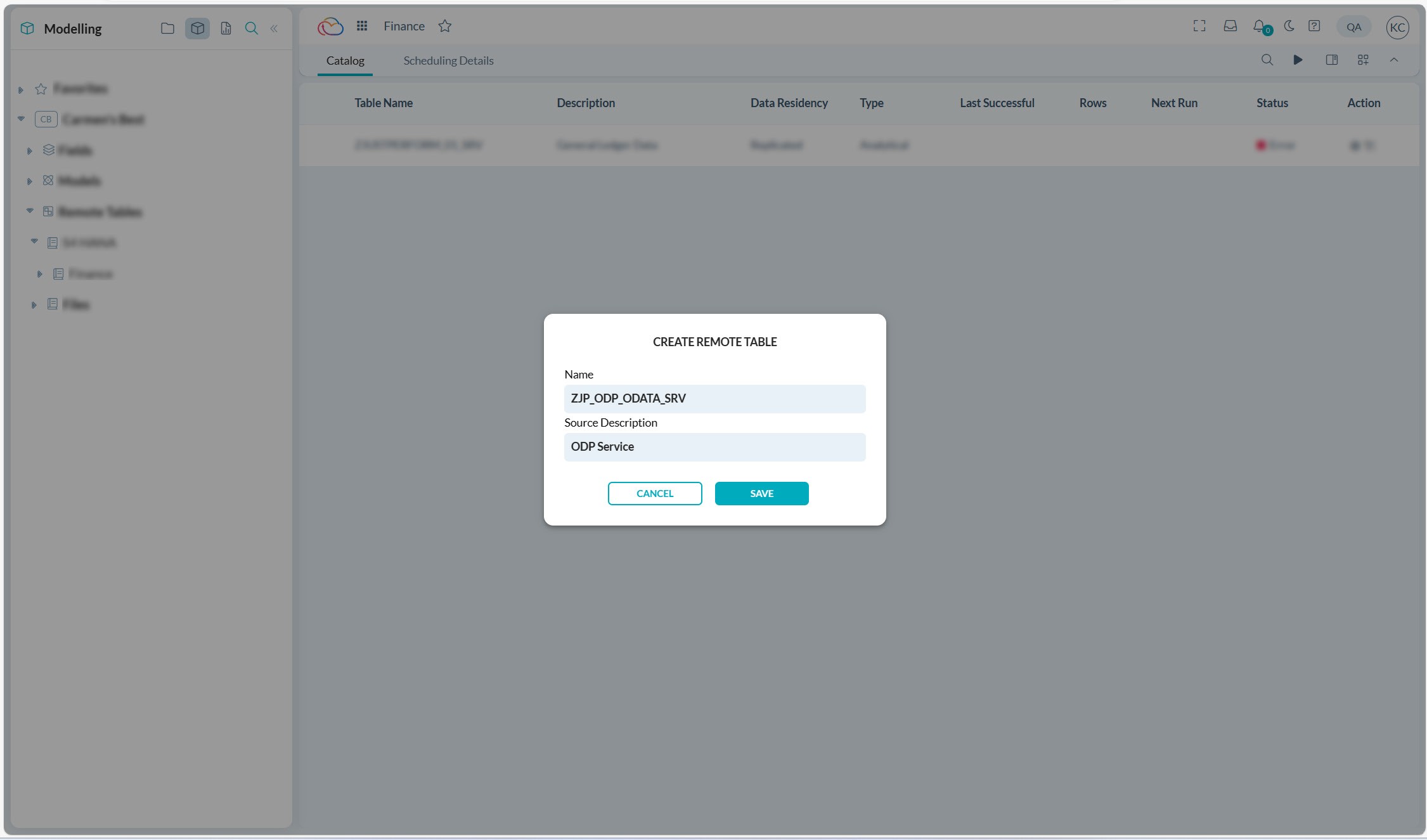Toggle the side panel layout icon
This screenshot has width=1427, height=840.
coord(1331,60)
